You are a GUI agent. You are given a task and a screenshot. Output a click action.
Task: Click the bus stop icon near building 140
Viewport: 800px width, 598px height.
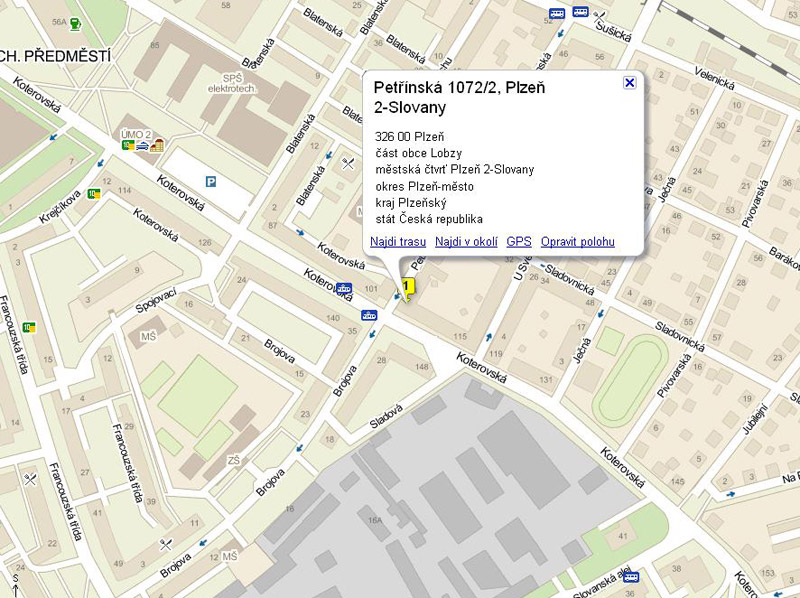tap(369, 314)
